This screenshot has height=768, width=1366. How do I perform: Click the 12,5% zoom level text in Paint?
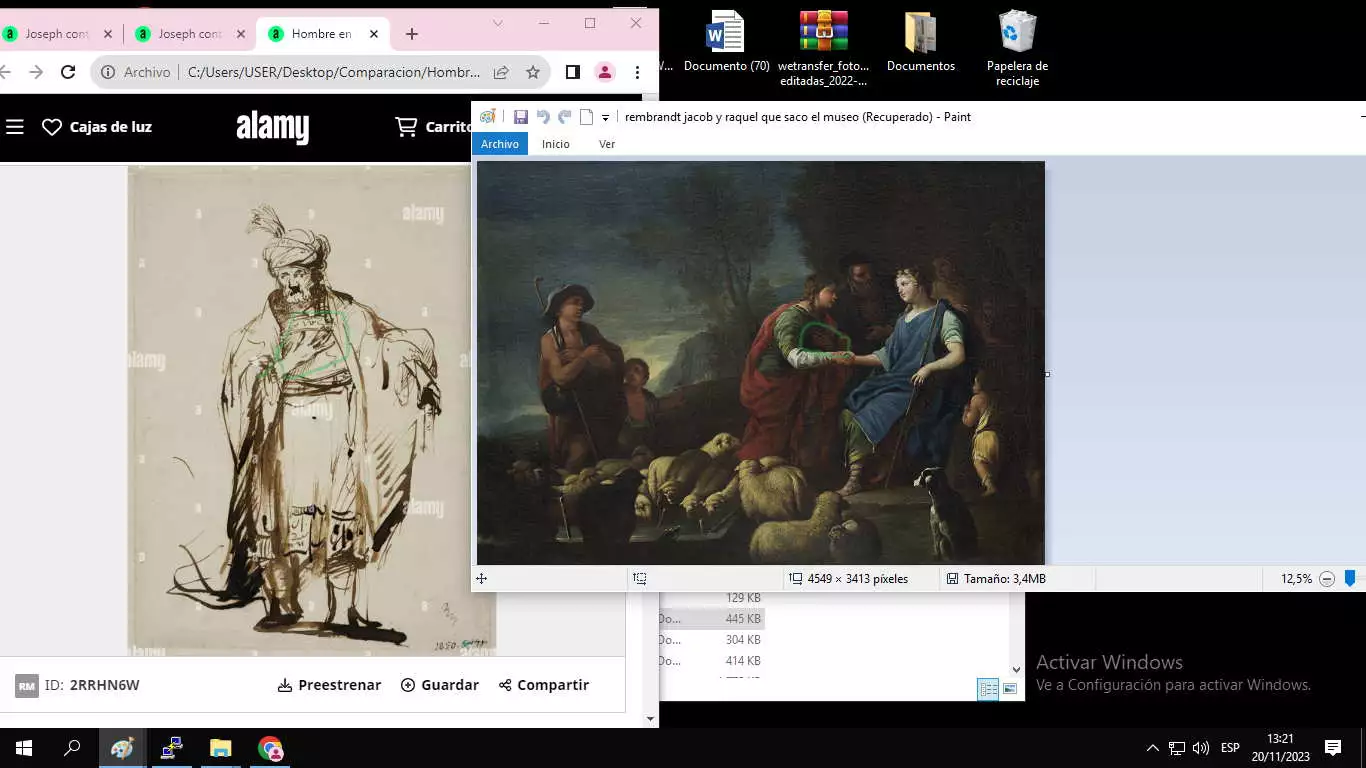coord(1296,579)
